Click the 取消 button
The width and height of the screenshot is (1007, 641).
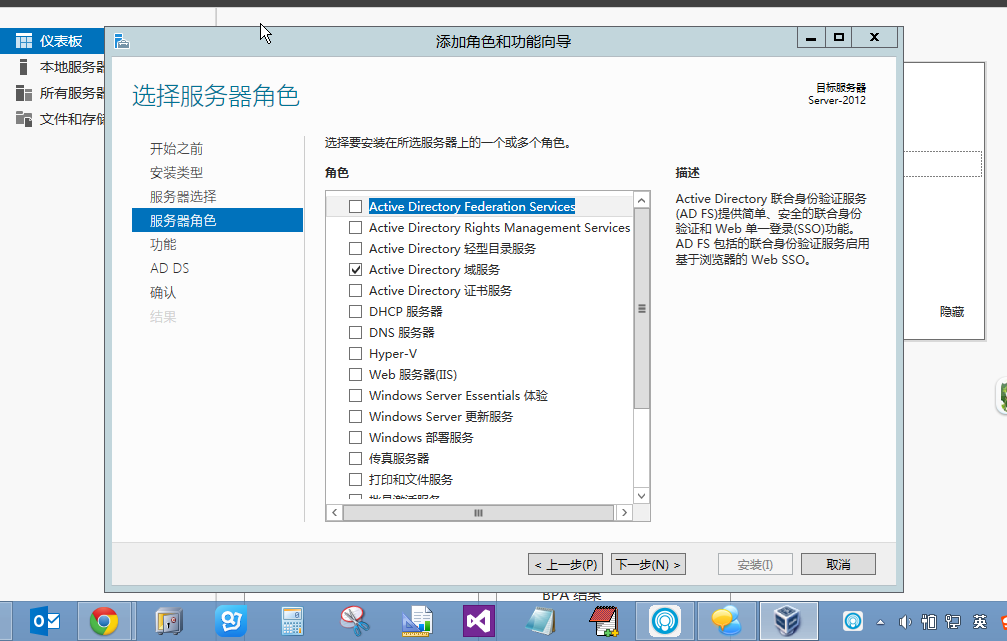tap(838, 565)
